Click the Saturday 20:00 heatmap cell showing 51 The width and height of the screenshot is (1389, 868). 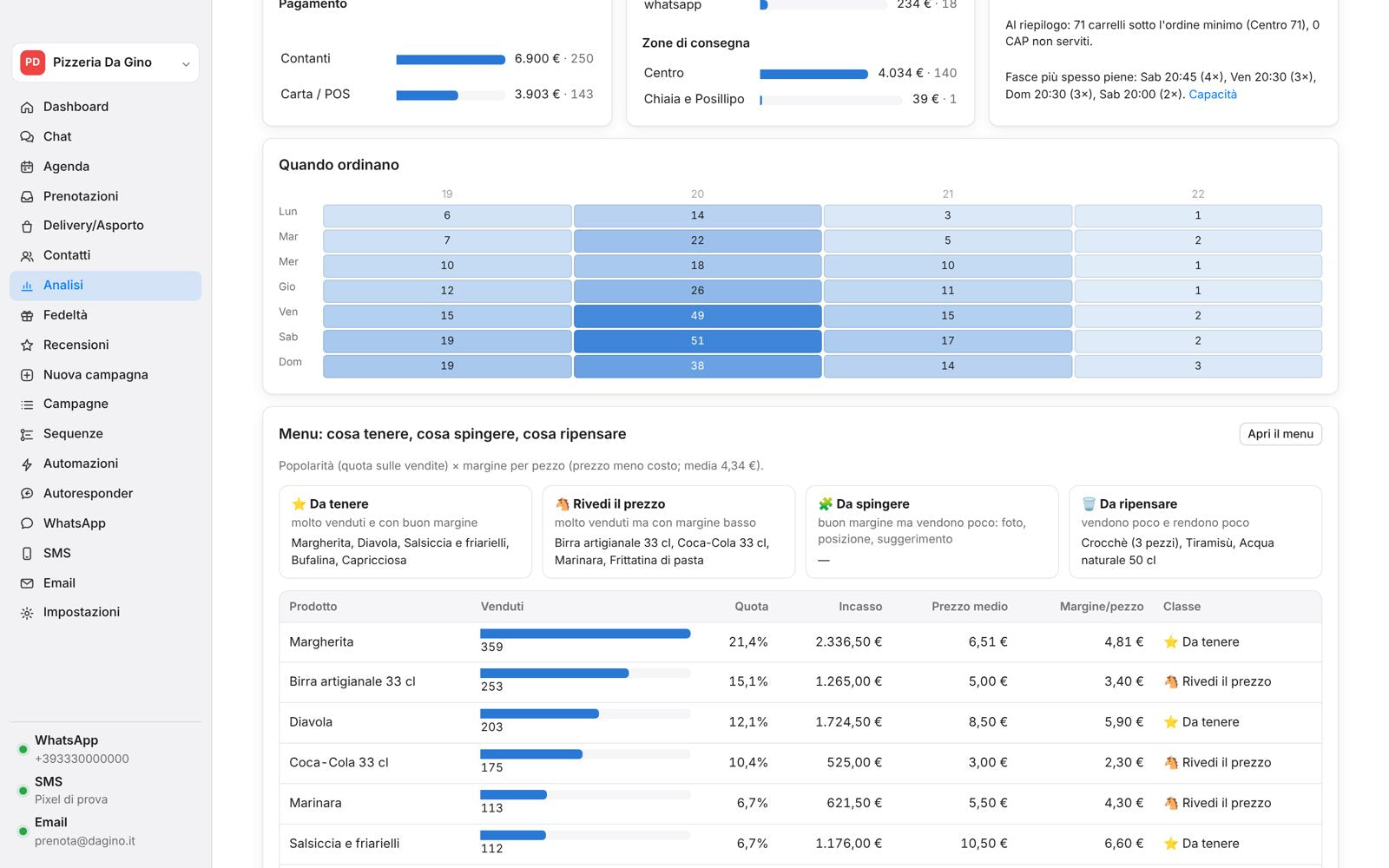tap(697, 341)
